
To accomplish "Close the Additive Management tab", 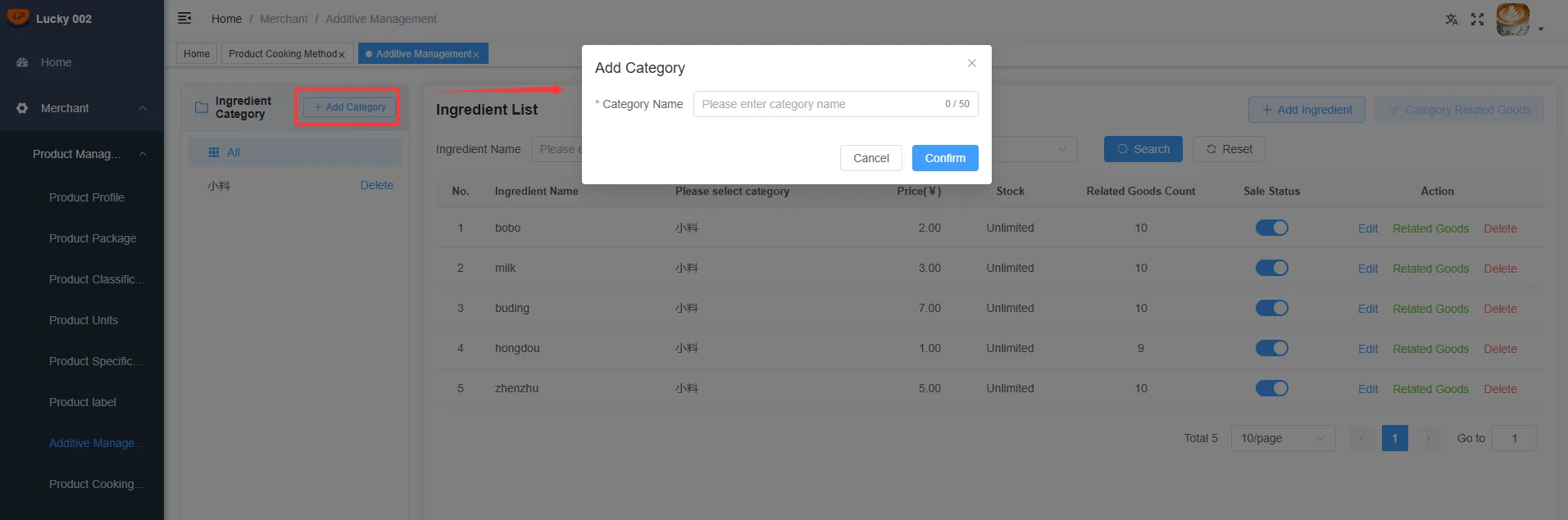I will coord(476,55).
